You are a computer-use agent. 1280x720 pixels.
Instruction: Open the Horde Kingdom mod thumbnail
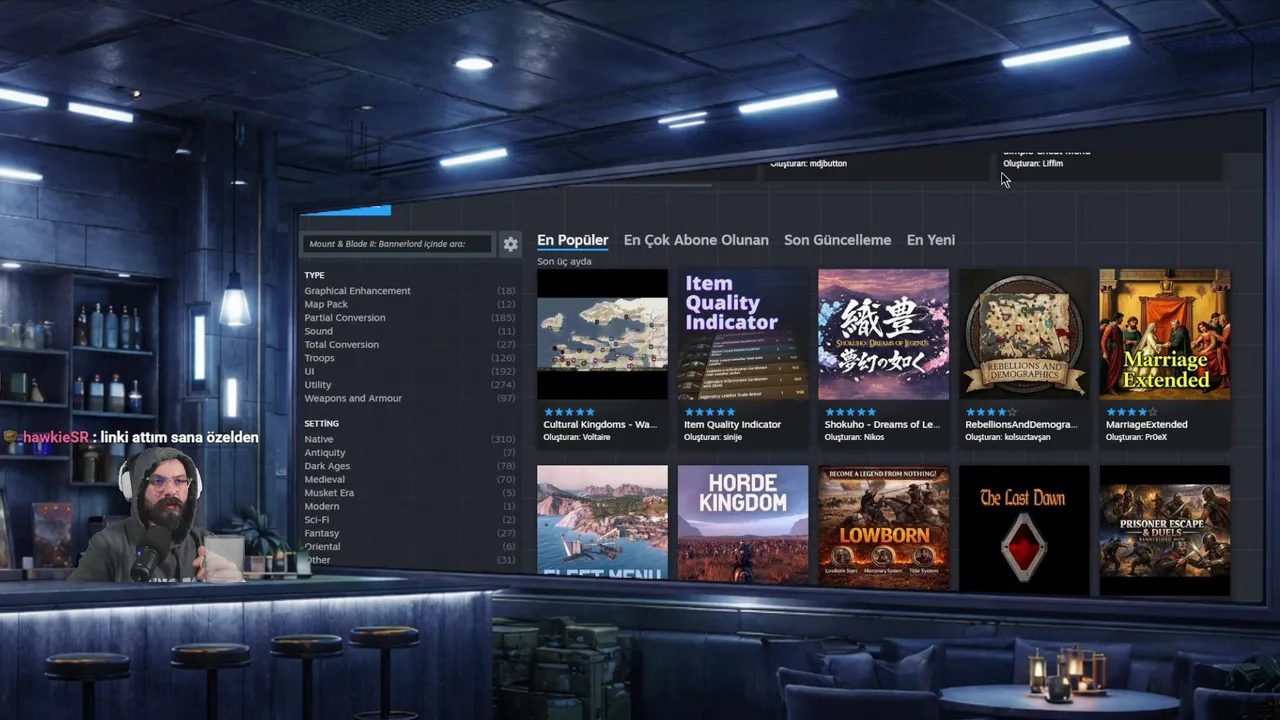click(743, 523)
